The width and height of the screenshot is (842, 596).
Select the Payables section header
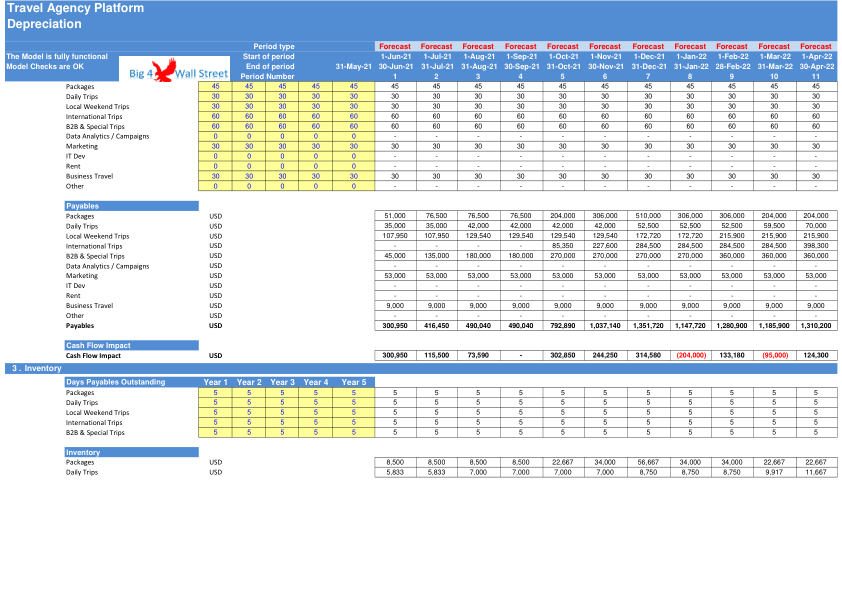[x=132, y=206]
